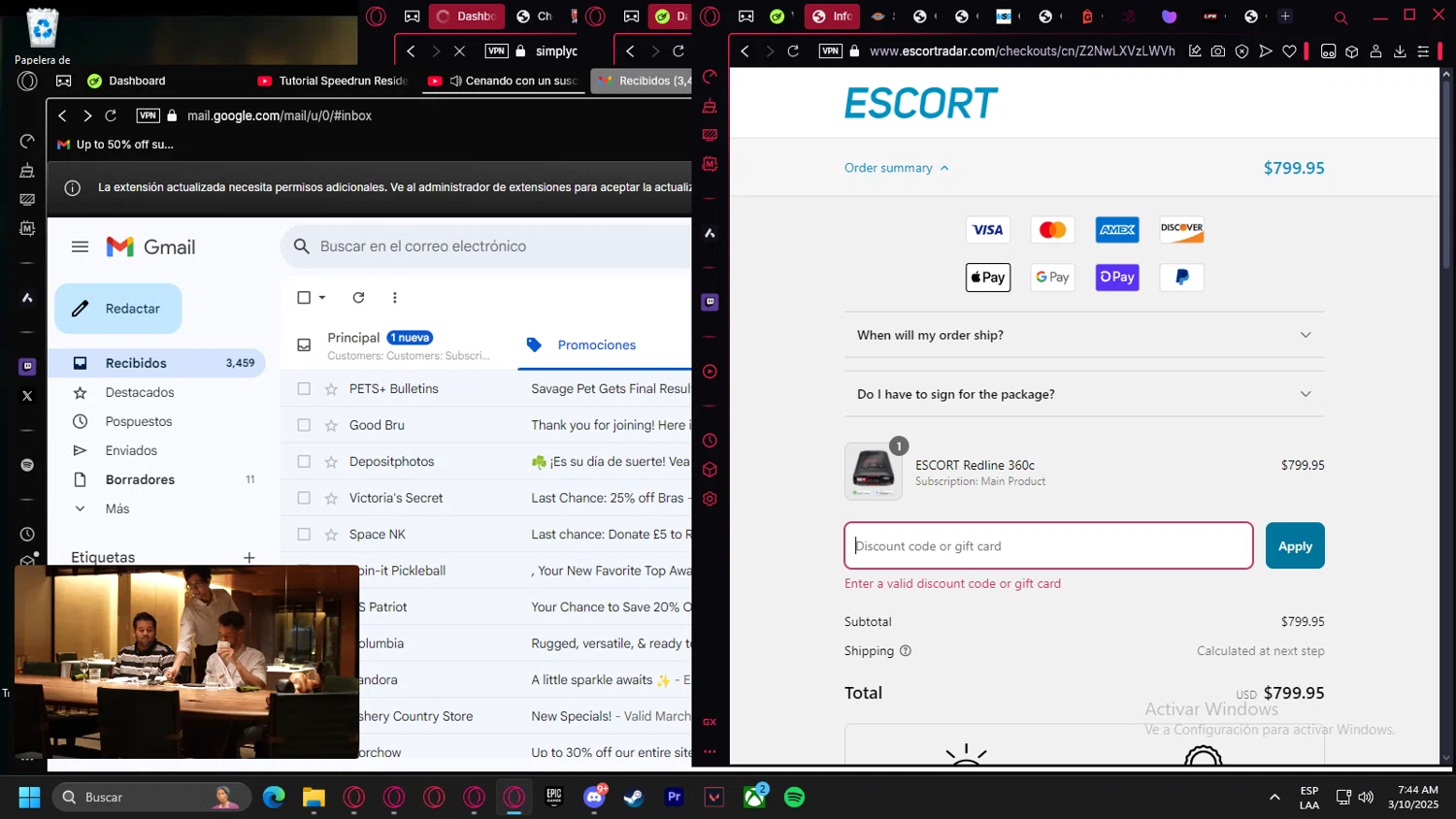Open X in the Gmail window's sidebar
Screen dimensions: 1456x819
[x=27, y=396]
